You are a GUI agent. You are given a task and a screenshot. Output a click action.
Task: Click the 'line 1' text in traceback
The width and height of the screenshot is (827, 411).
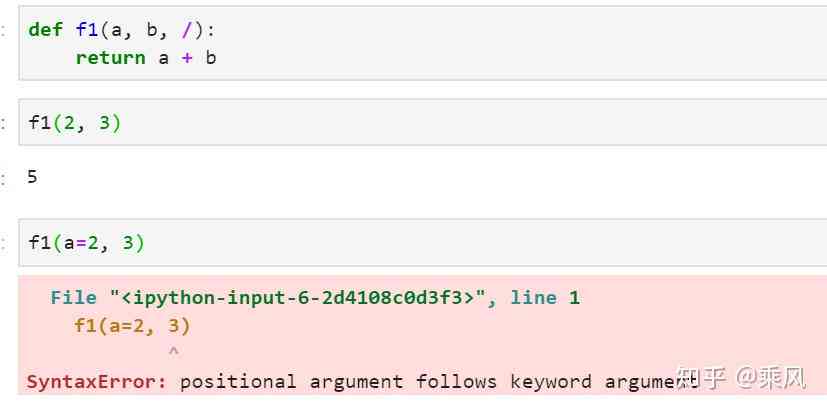click(x=545, y=298)
